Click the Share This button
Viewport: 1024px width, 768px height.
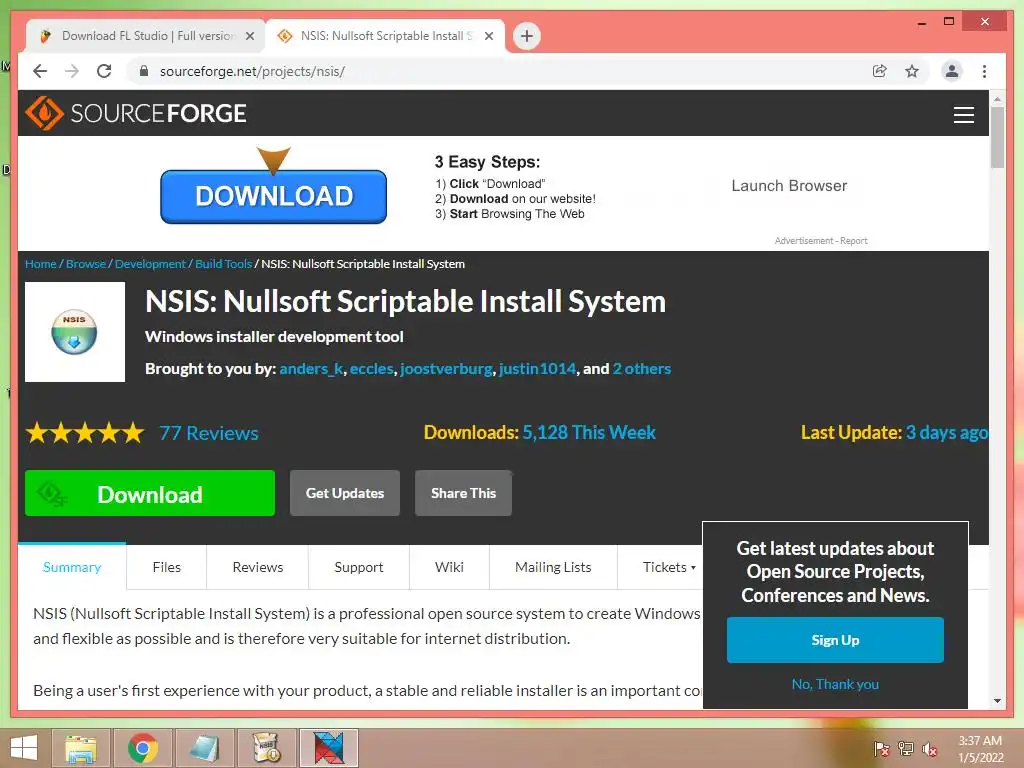click(x=463, y=493)
